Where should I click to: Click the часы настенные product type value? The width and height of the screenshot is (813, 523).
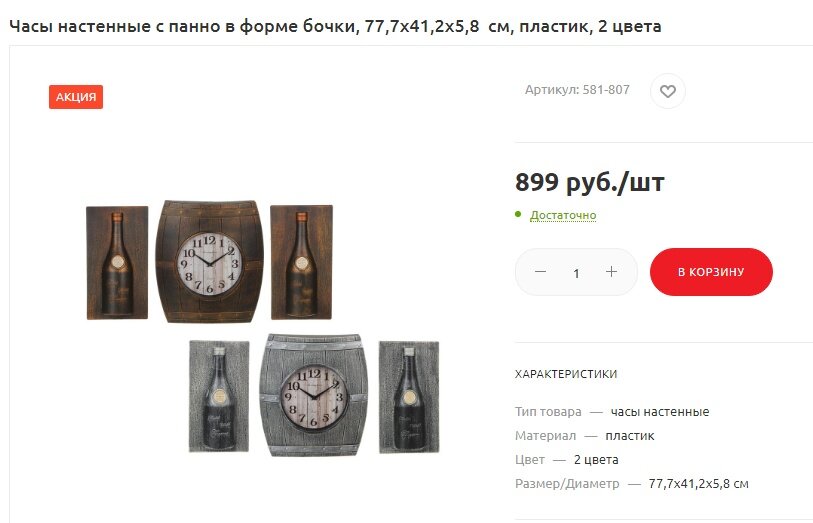(660, 412)
